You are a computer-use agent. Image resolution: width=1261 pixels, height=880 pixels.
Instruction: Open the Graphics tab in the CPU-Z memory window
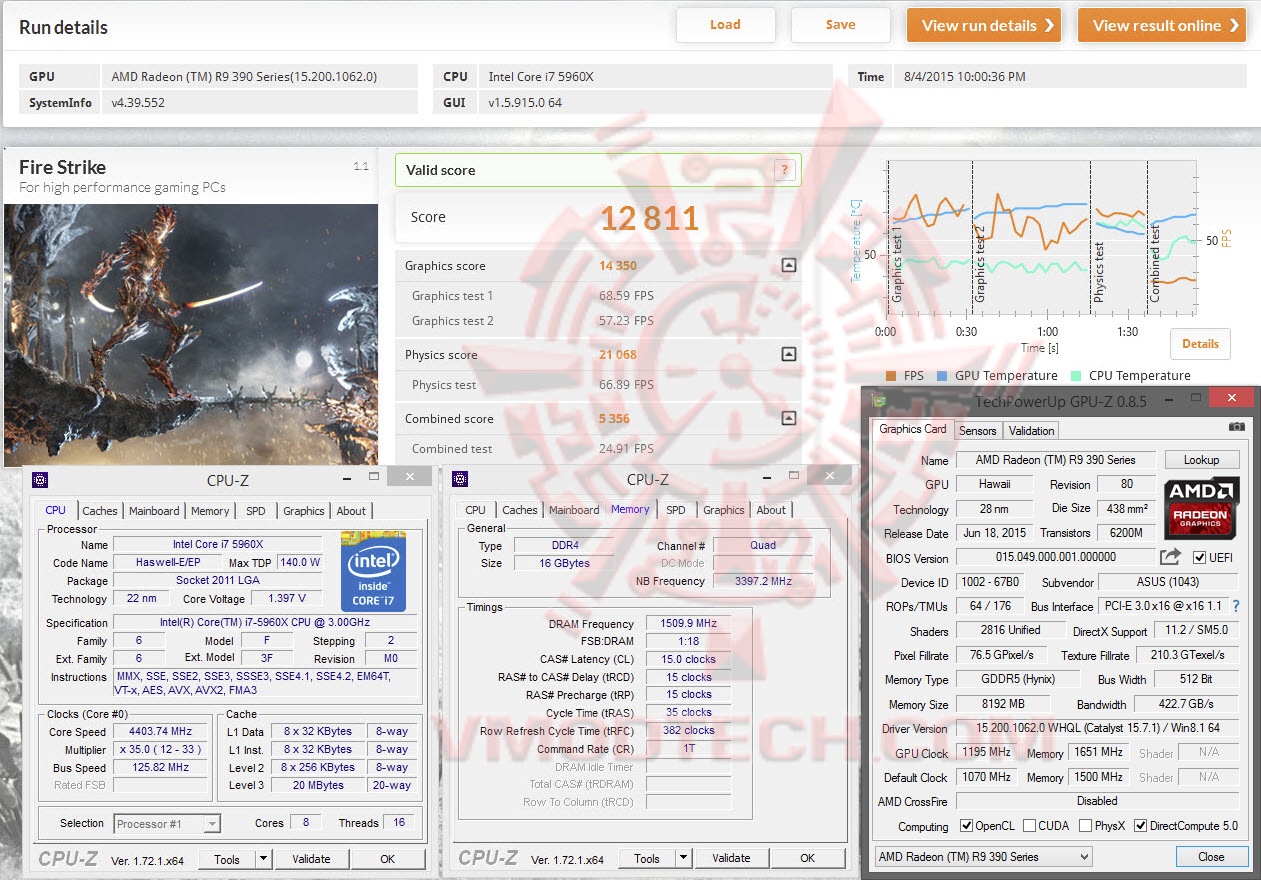click(724, 510)
